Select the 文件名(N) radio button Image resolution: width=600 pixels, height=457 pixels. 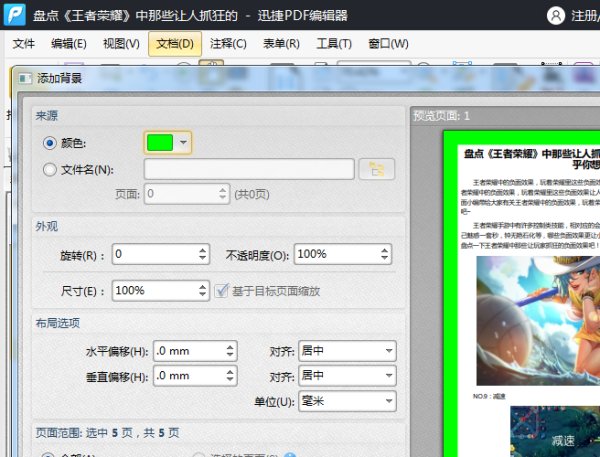(50, 170)
